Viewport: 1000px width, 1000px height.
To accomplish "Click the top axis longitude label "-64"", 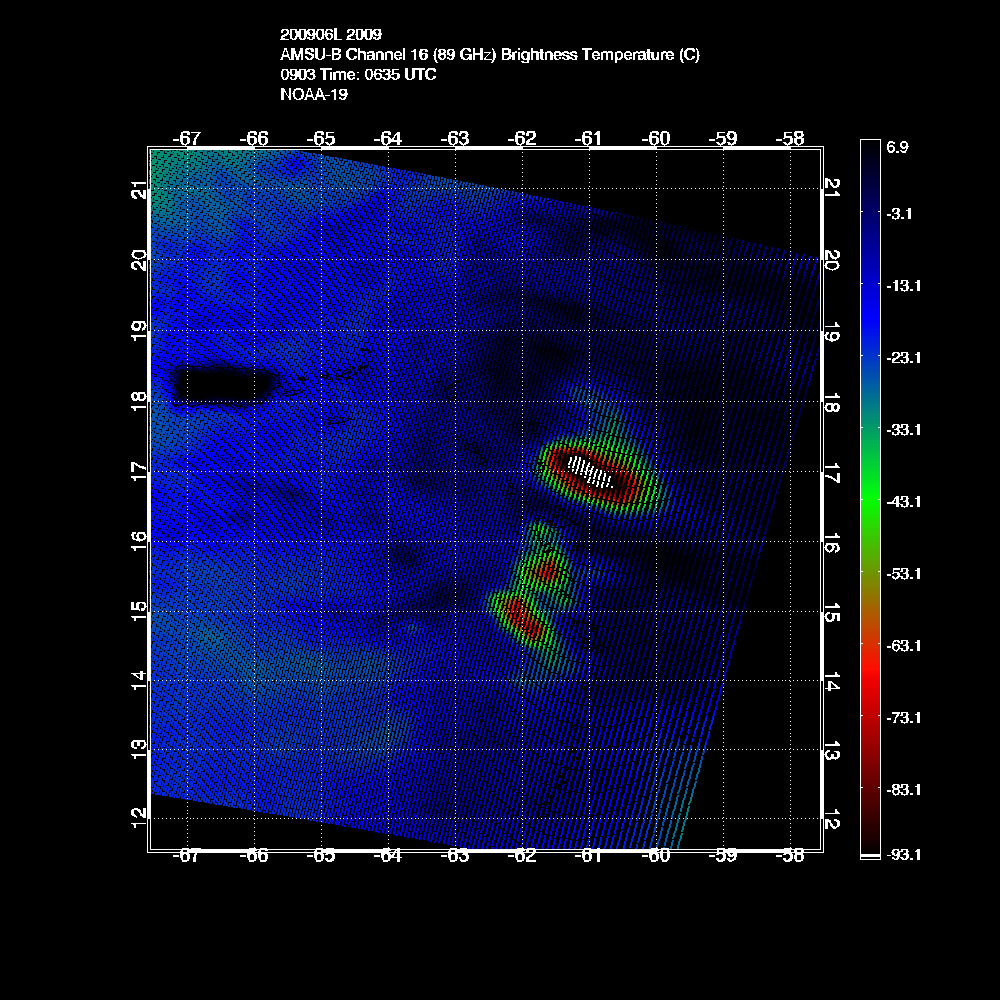I will (x=388, y=138).
